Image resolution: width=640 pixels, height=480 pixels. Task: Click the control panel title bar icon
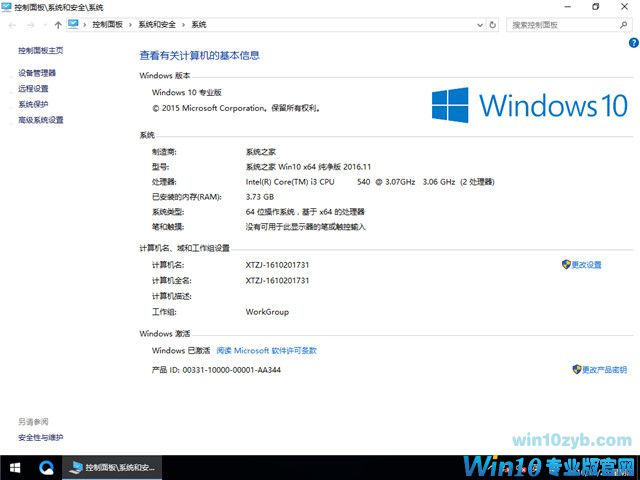(x=7, y=7)
